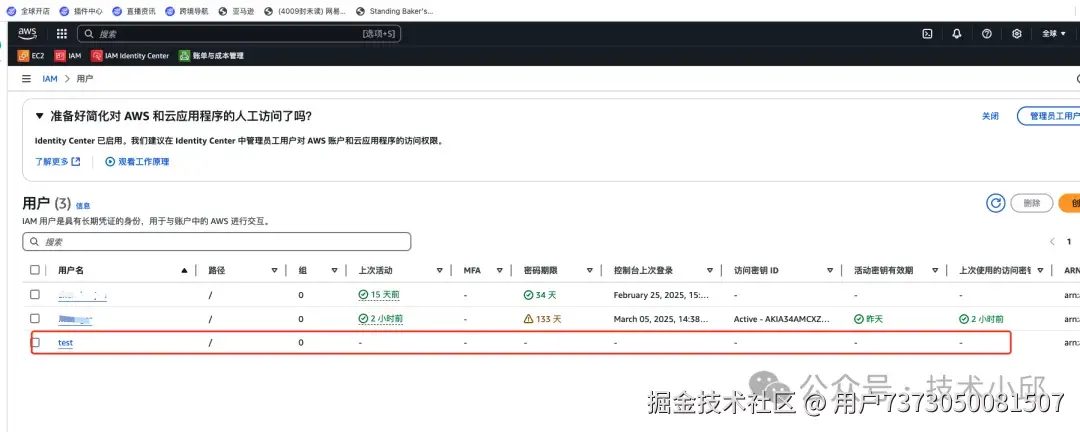Check the user row with 133 天 password age
1080x432 pixels.
point(34,318)
